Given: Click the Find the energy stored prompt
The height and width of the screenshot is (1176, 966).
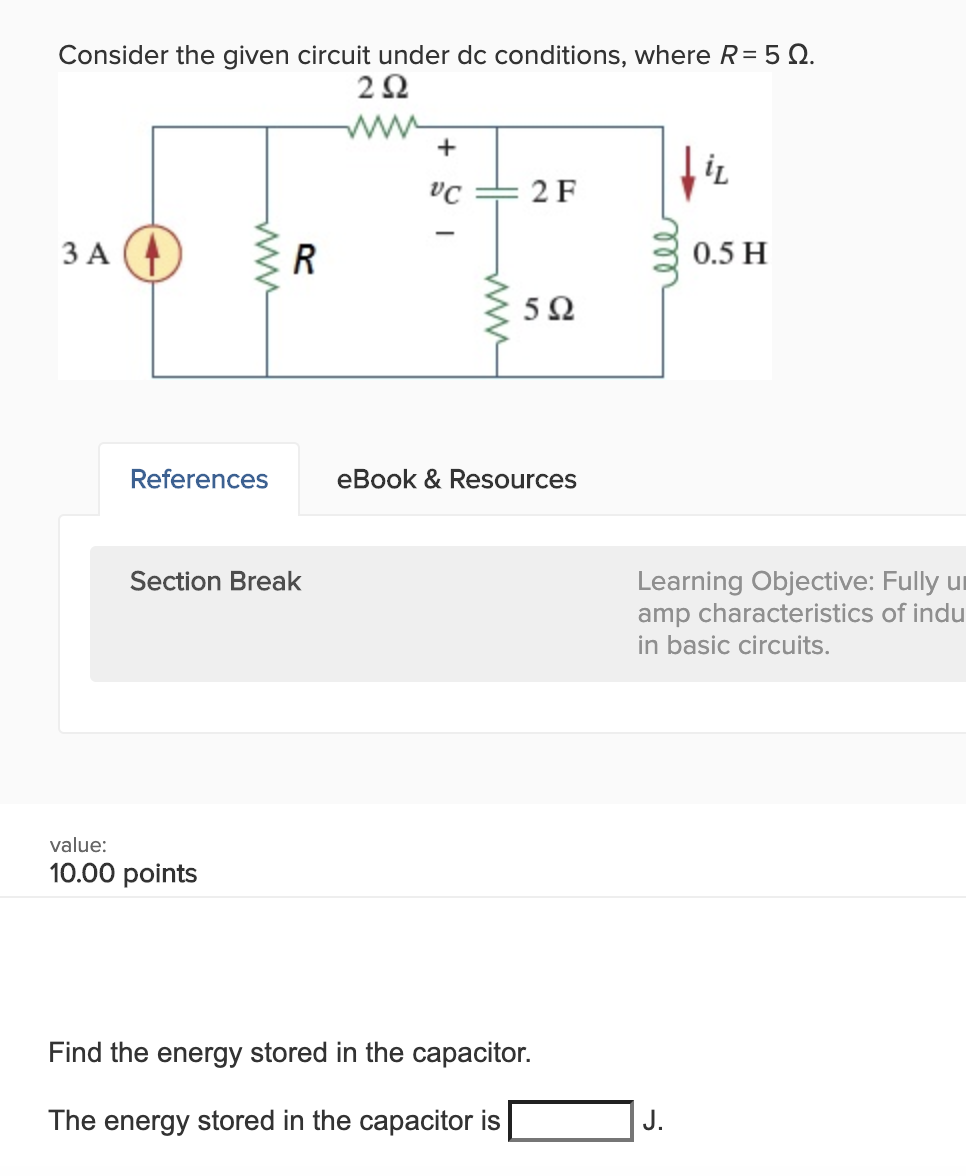Looking at the screenshot, I should [289, 1052].
